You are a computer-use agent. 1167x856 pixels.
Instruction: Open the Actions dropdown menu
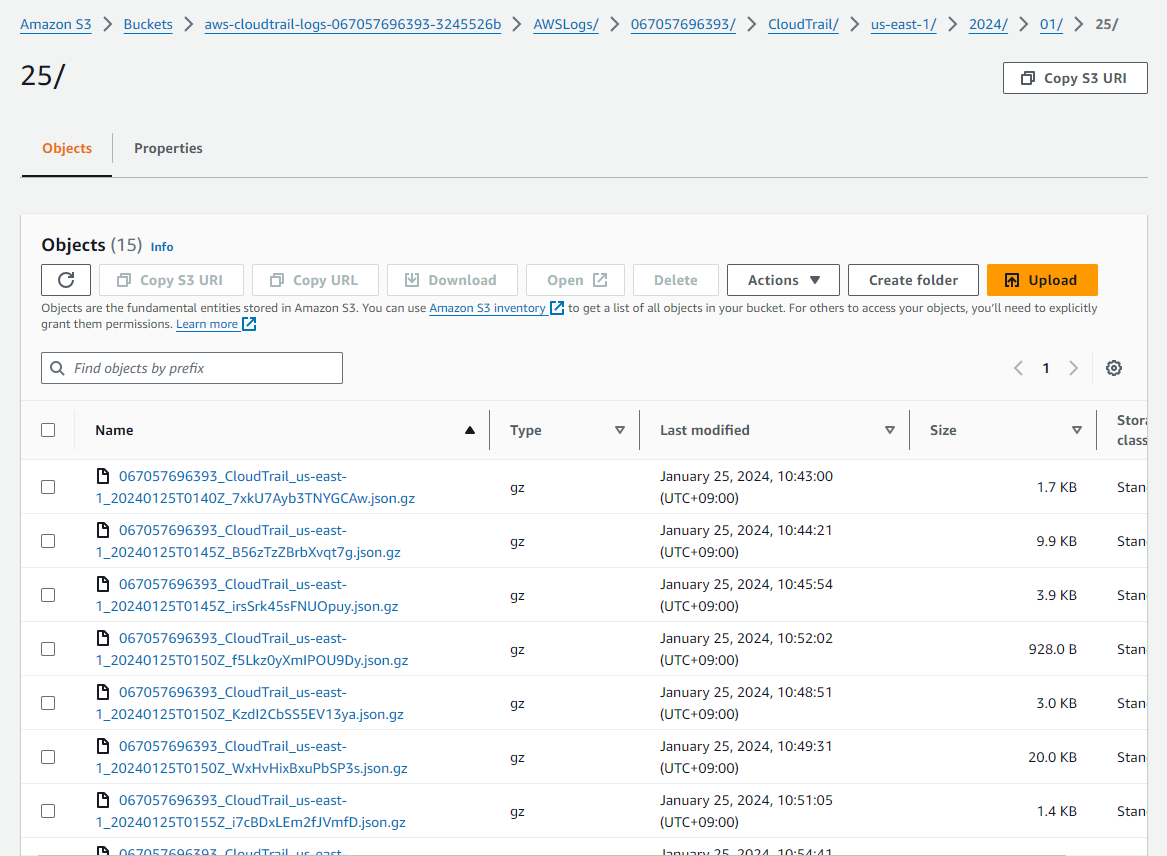pos(784,280)
